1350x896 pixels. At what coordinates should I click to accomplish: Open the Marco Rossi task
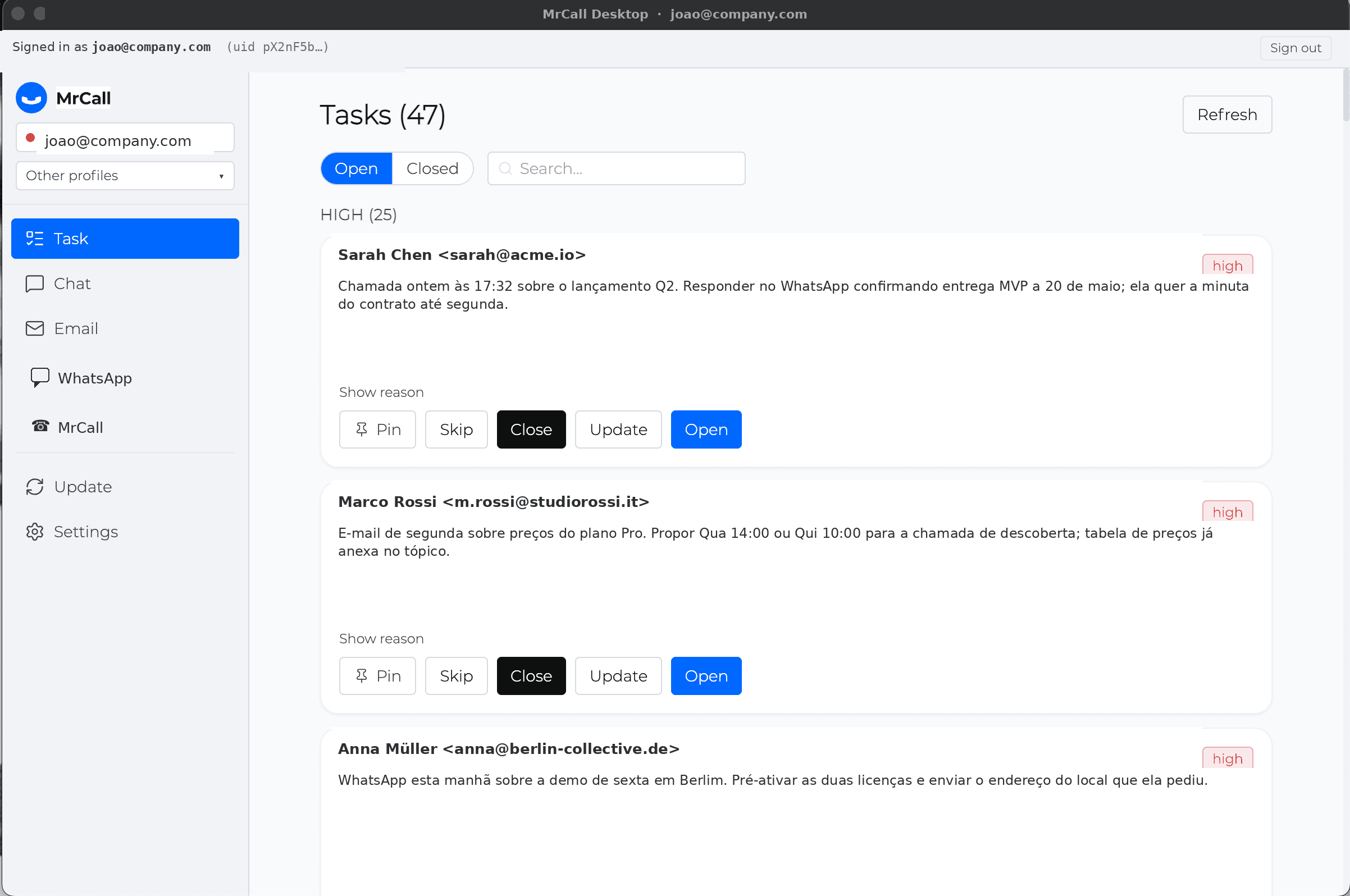point(706,676)
